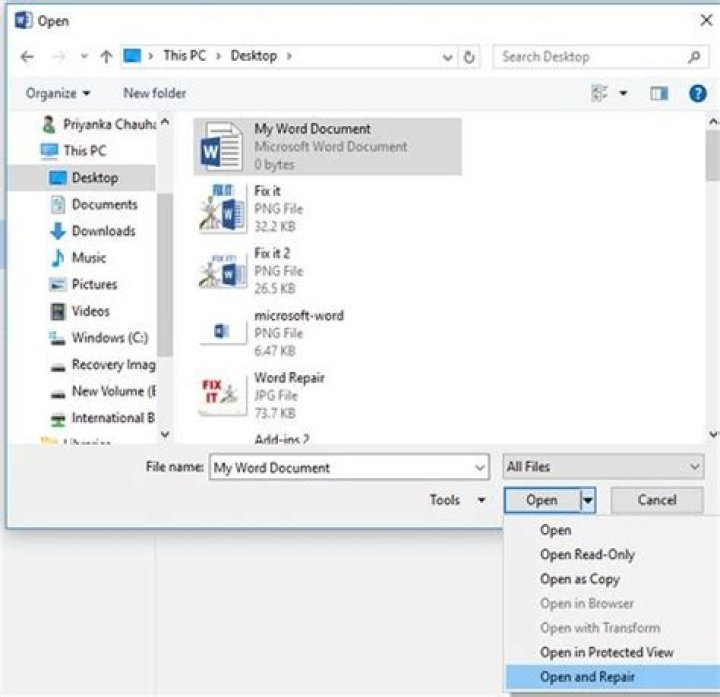Close the Open dialog window

tap(706, 20)
